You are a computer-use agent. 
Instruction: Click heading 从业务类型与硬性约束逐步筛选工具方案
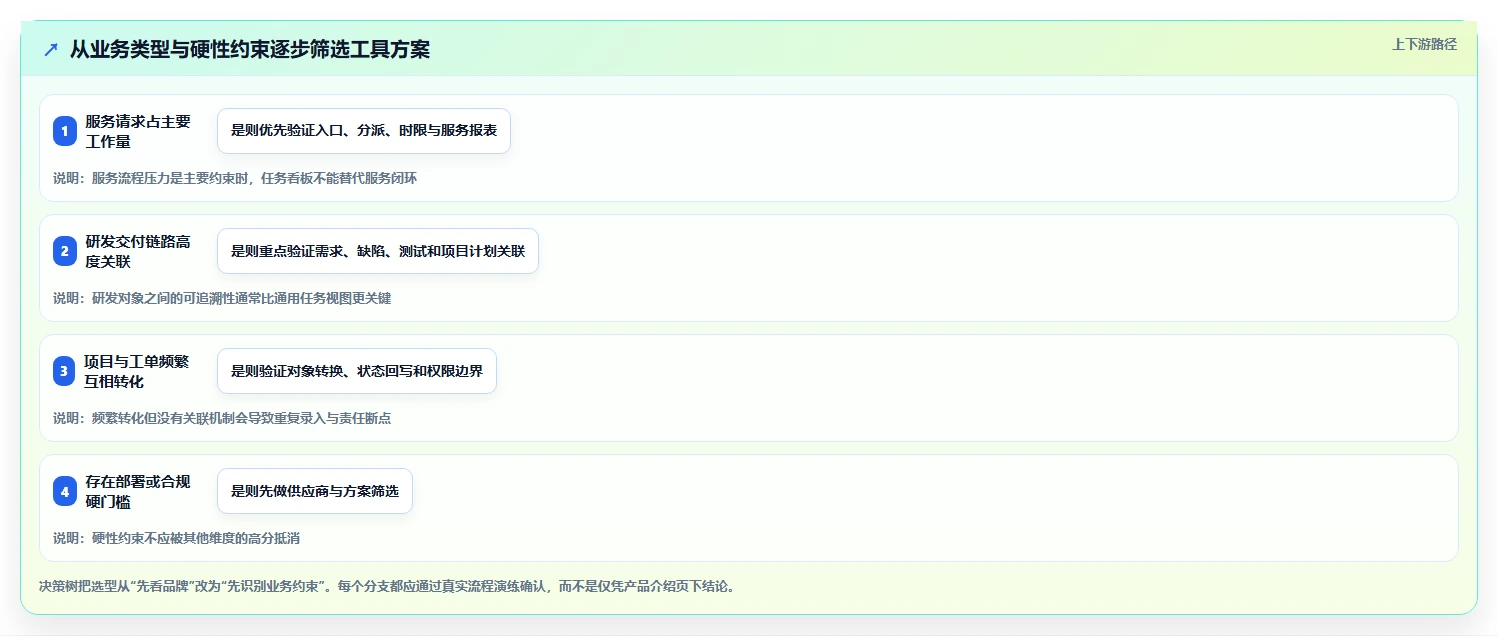click(x=250, y=49)
